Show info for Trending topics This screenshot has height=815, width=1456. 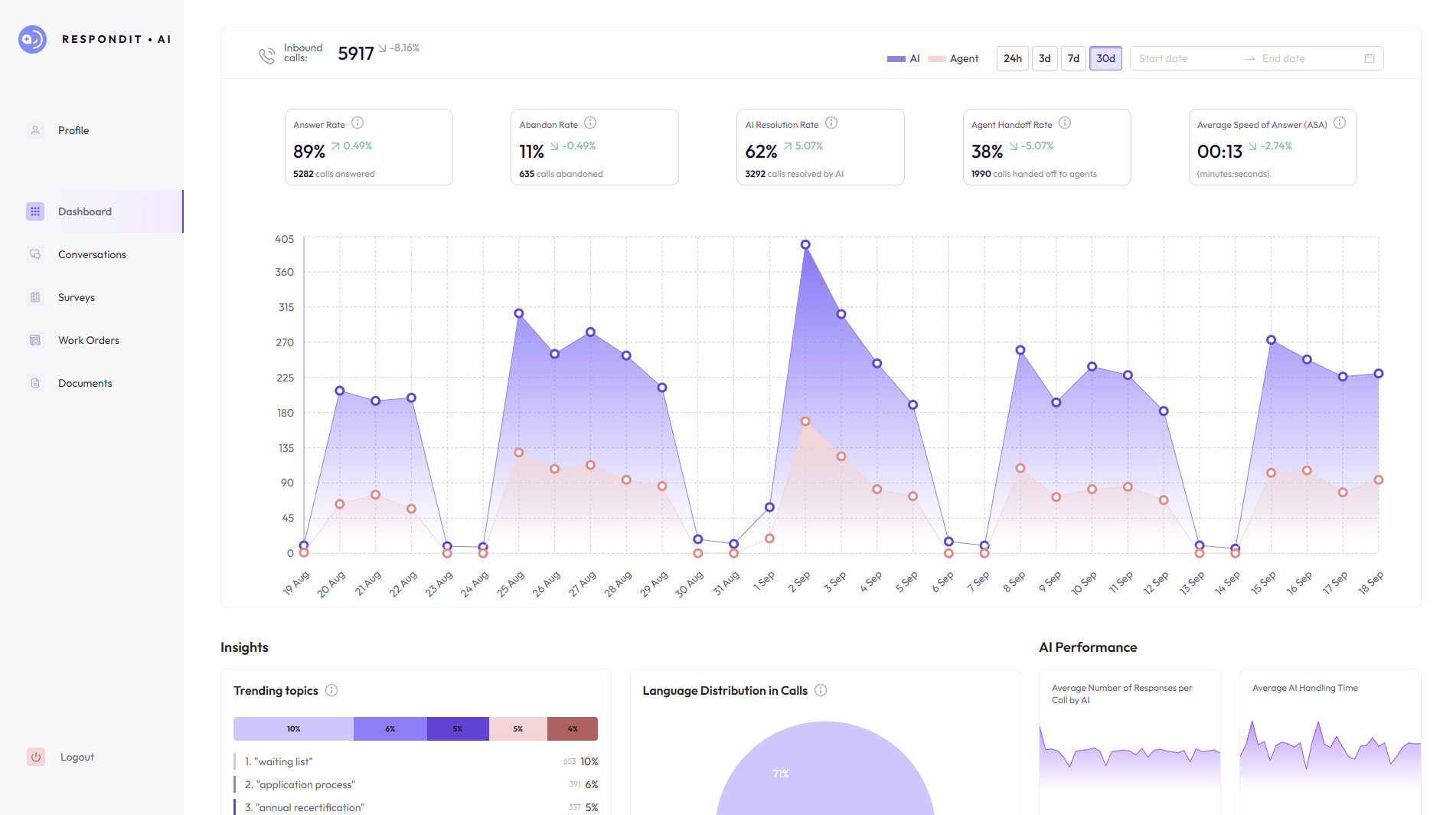(331, 690)
